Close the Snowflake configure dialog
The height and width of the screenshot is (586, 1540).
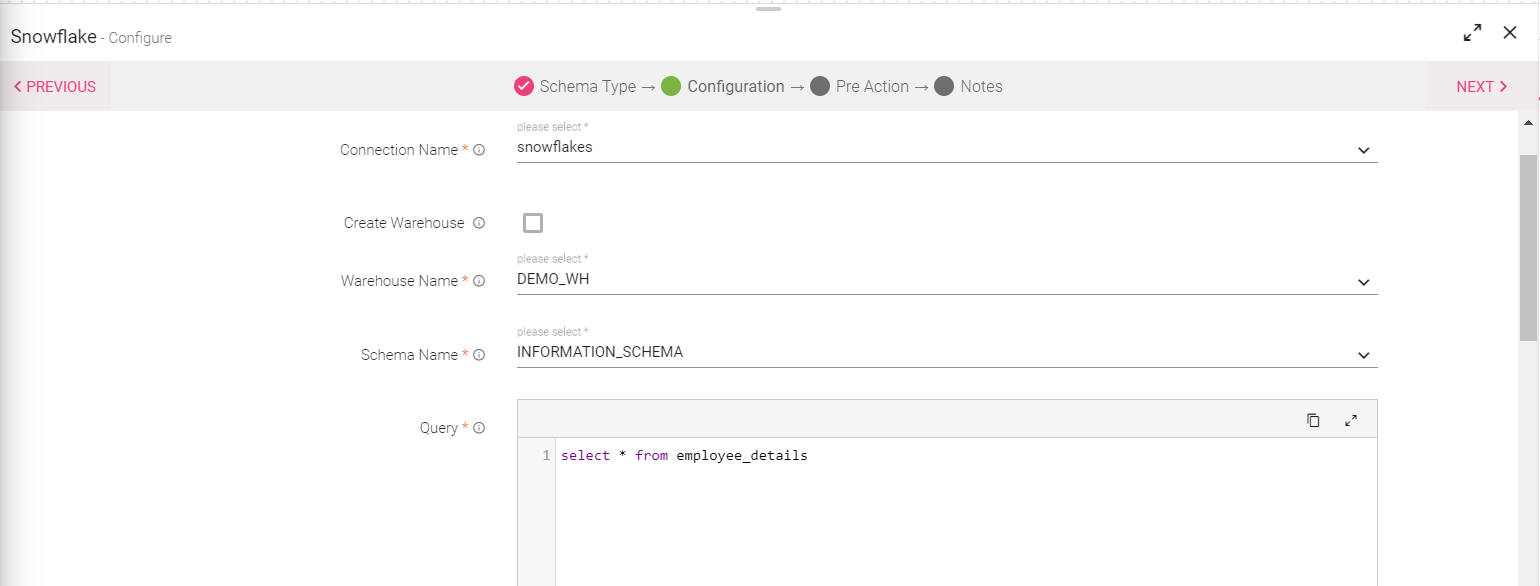coord(1510,33)
